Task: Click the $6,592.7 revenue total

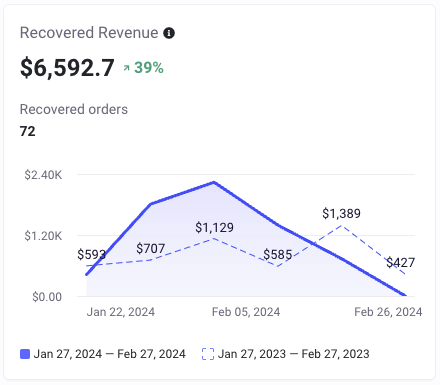Action: pyautogui.click(x=67, y=68)
